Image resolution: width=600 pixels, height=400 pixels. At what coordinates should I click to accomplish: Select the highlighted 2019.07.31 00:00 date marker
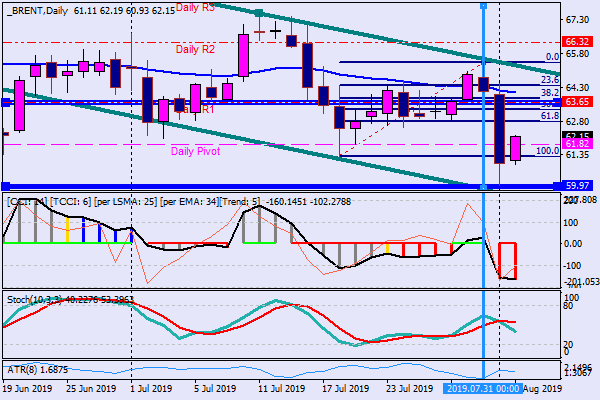pos(484,388)
